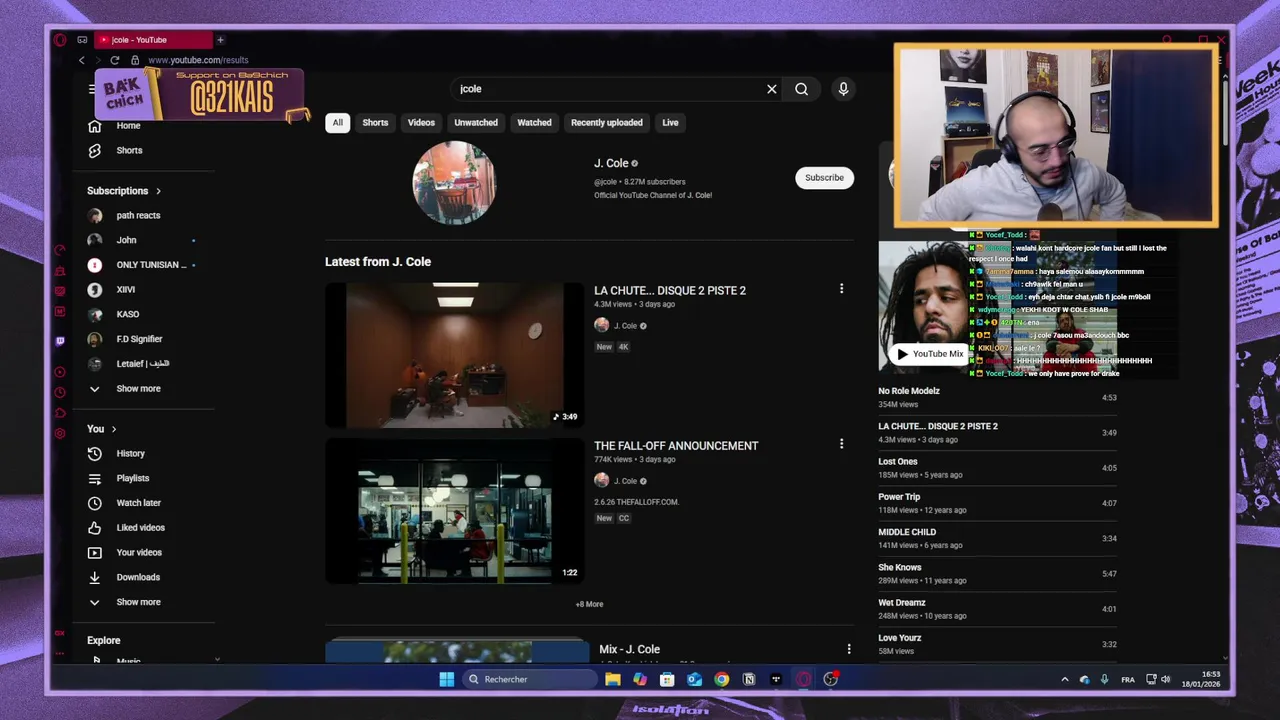Open Notion from taskbar
The image size is (1280, 720).
pos(748,679)
